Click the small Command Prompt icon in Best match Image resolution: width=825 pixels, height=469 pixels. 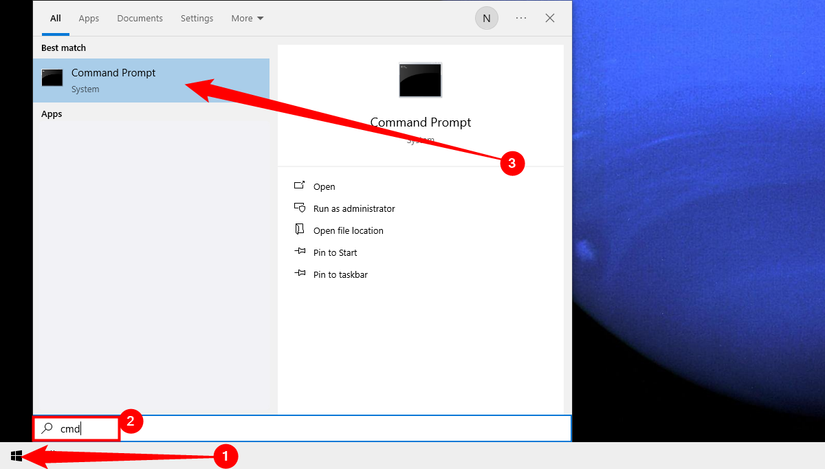click(52, 79)
